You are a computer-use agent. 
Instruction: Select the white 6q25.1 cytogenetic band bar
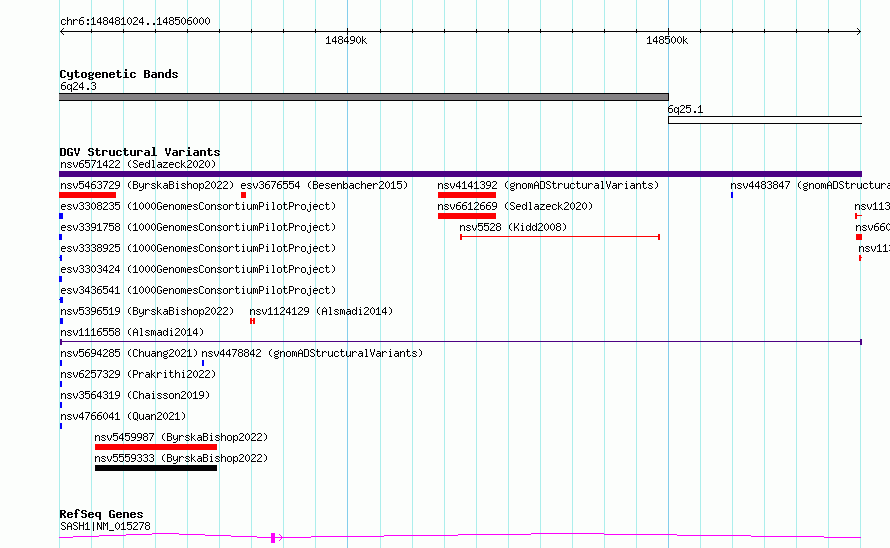pos(765,120)
